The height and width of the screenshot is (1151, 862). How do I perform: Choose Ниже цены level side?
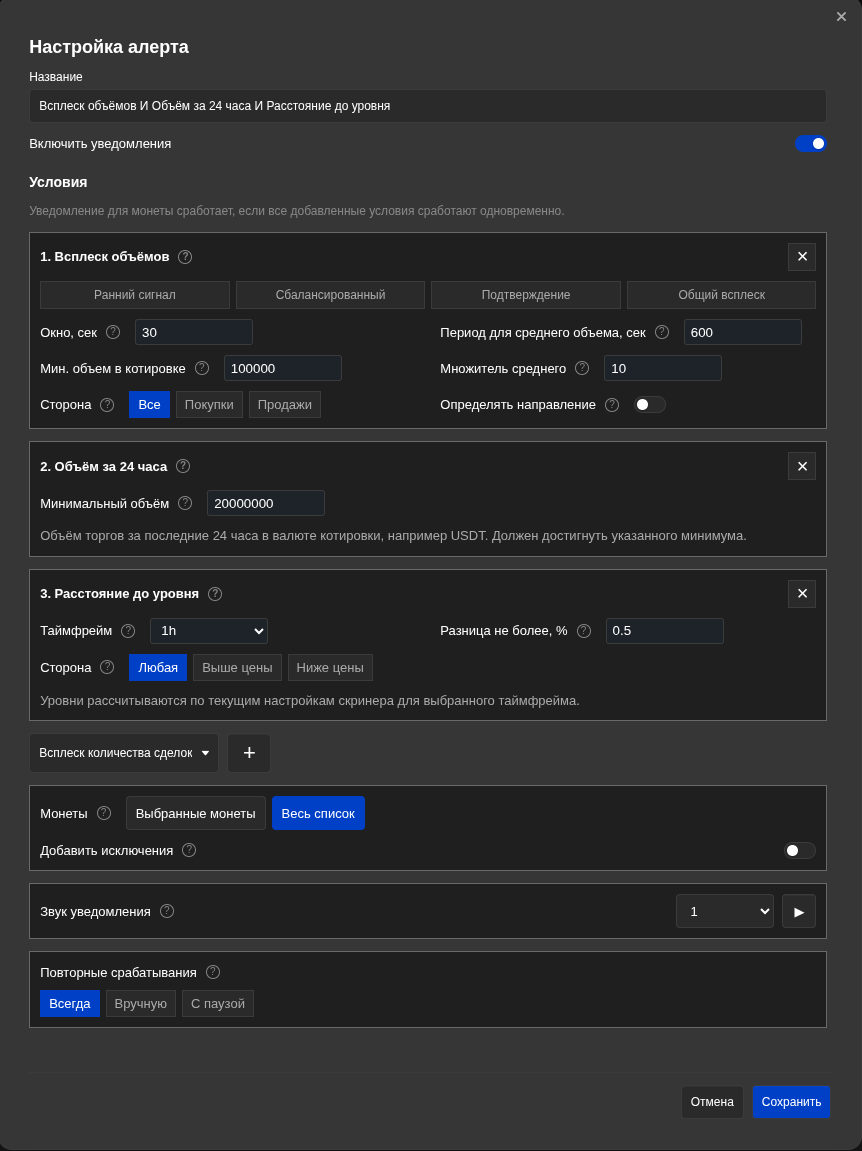tap(330, 667)
